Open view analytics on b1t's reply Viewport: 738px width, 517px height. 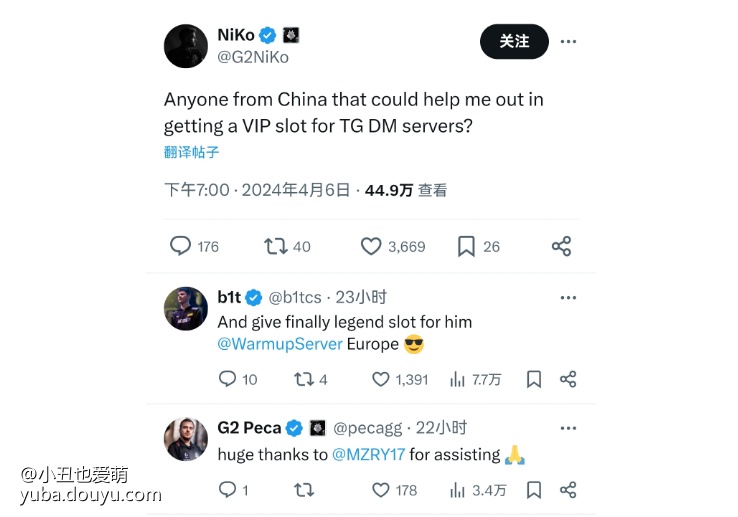(x=457, y=379)
